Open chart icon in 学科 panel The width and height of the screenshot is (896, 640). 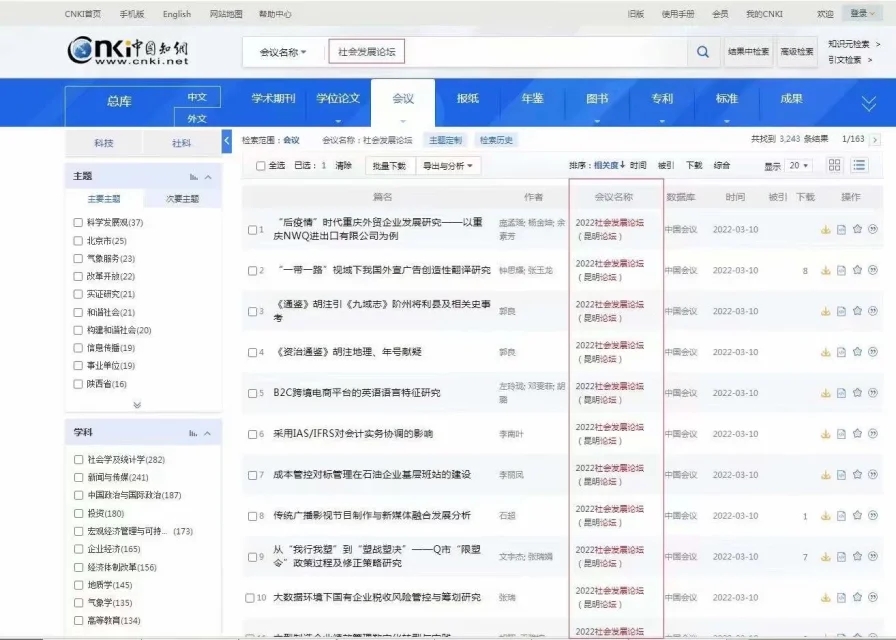pos(193,433)
